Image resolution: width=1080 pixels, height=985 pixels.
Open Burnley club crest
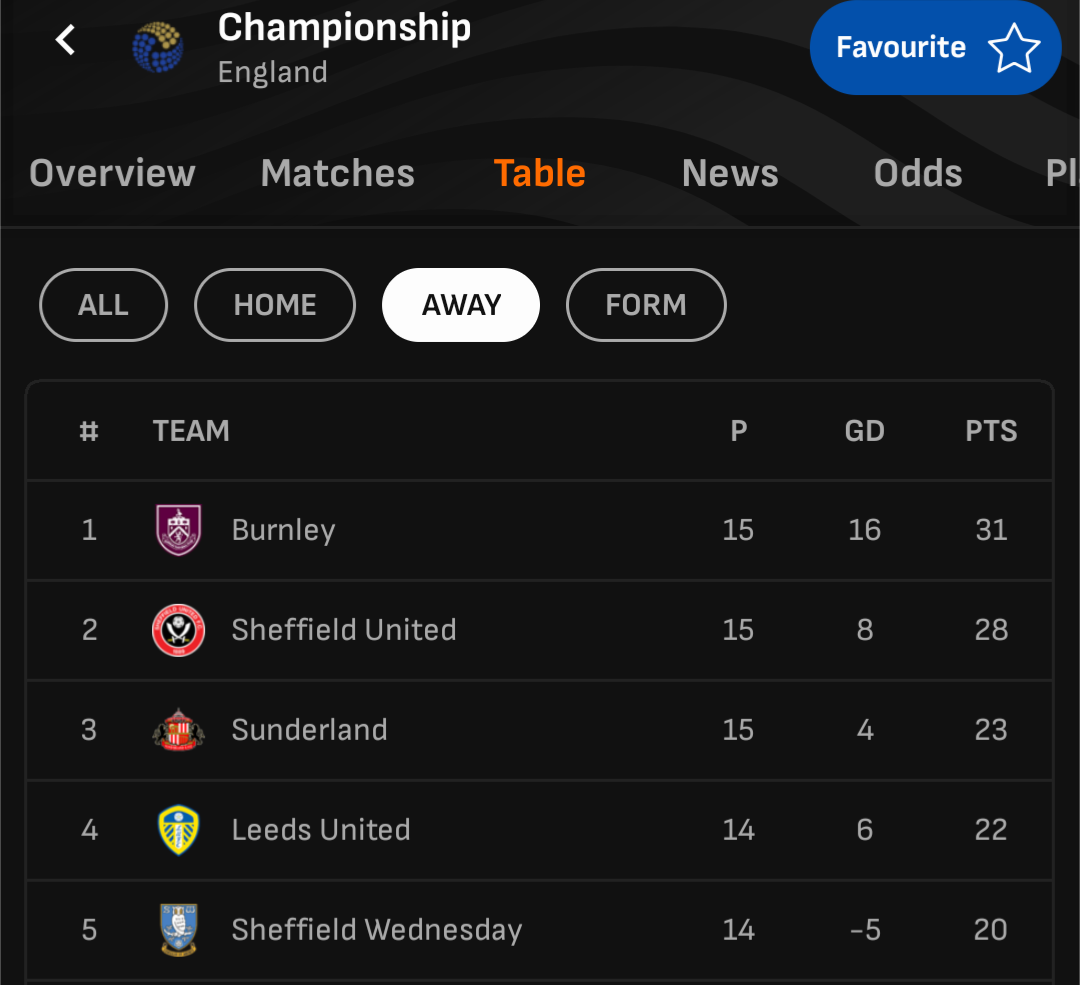pos(179,530)
